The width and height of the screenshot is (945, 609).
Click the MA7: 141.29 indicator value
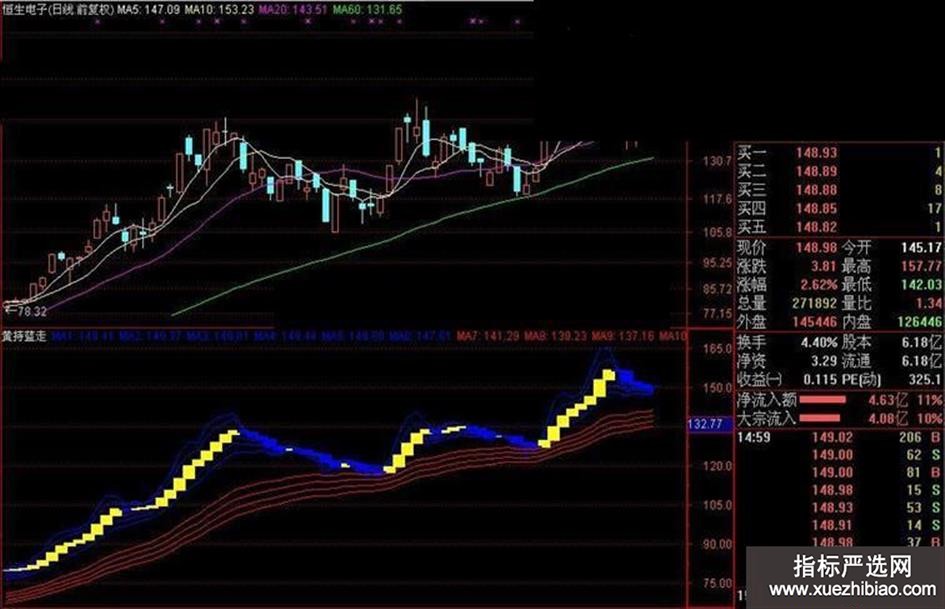pyautogui.click(x=488, y=336)
